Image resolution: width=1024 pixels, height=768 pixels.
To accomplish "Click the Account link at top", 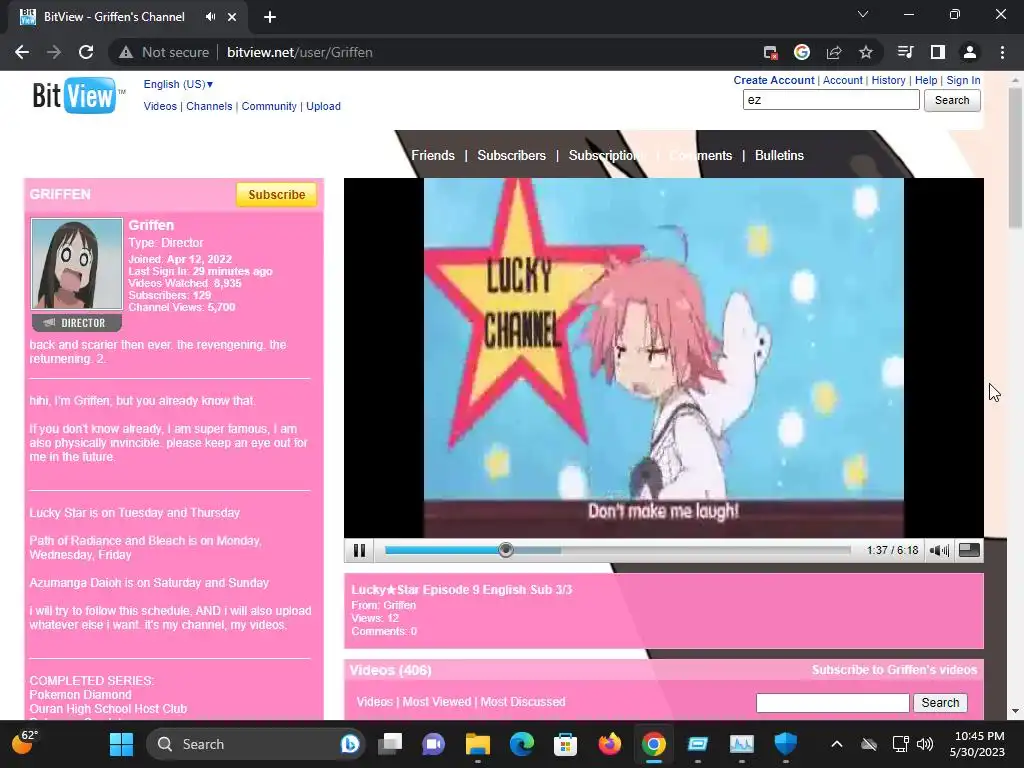I will (x=842, y=80).
